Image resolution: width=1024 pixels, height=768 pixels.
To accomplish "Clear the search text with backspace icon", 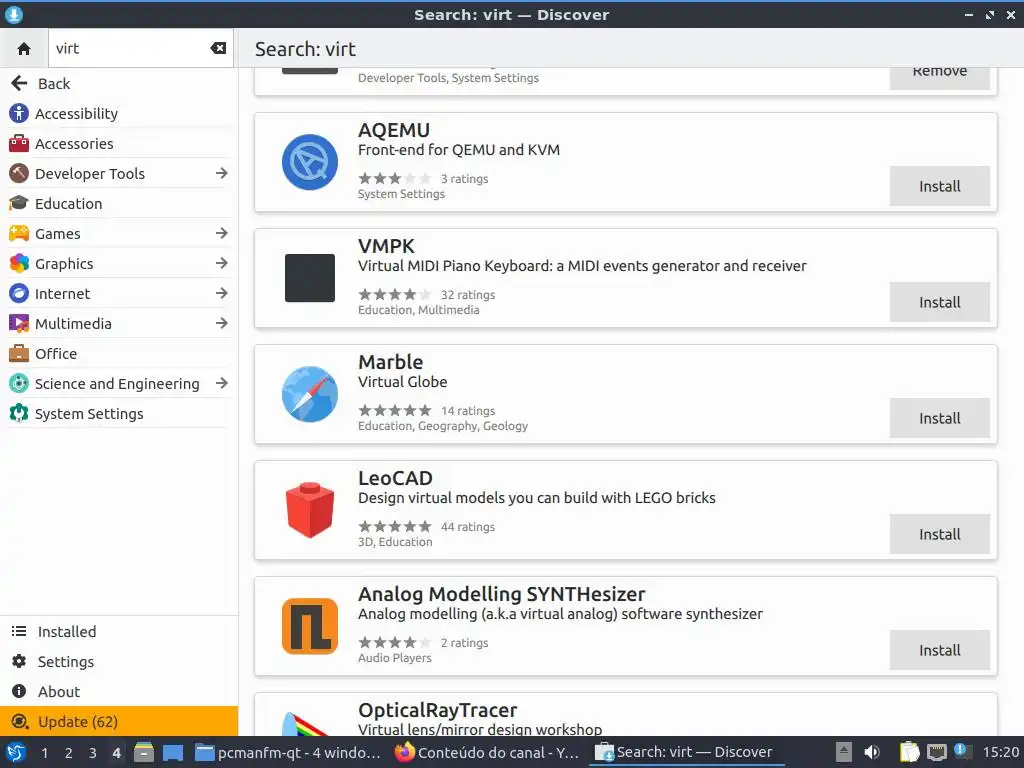I will (218, 48).
